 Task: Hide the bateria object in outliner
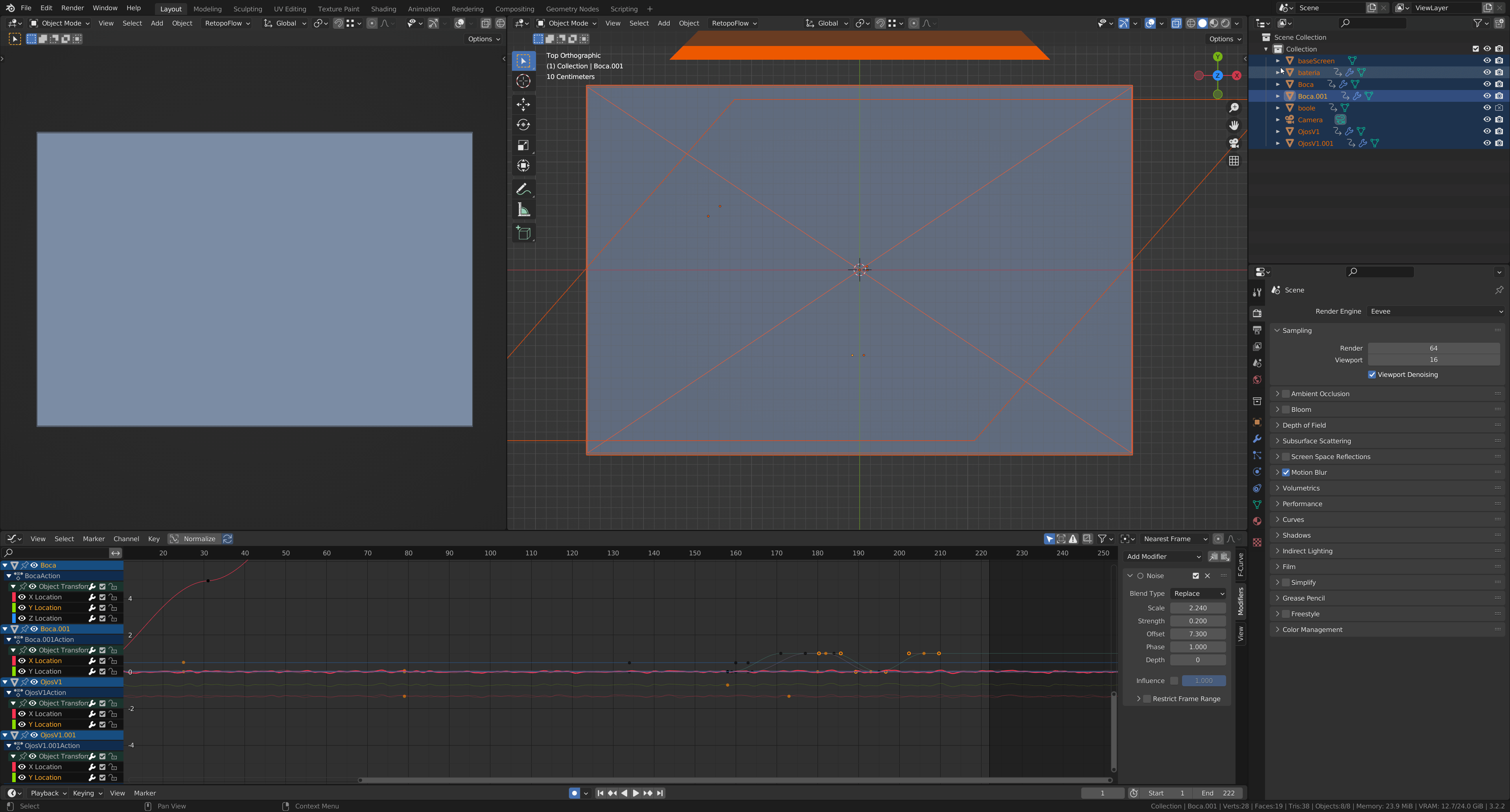tap(1486, 73)
